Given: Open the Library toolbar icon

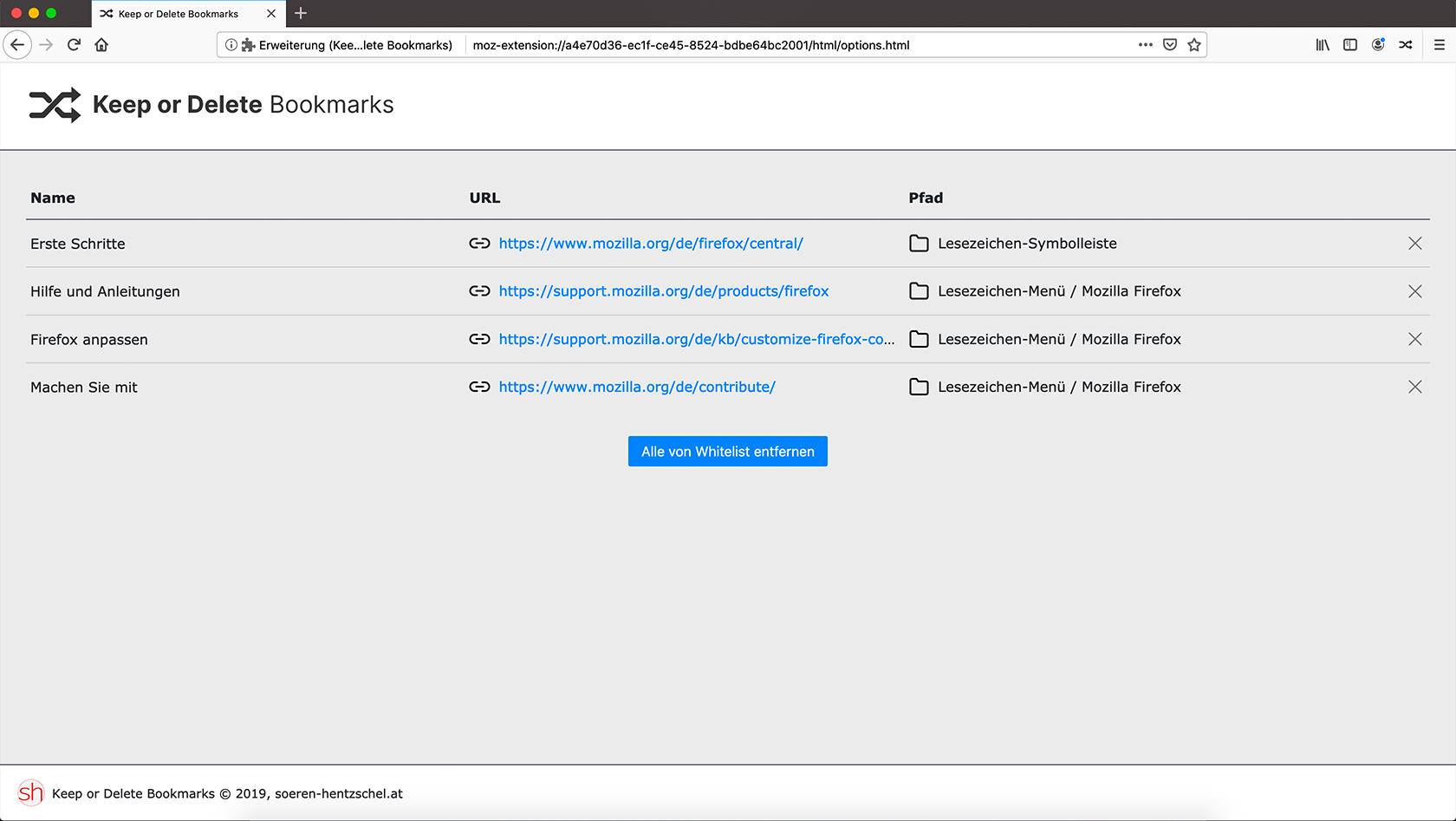Looking at the screenshot, I should click(1323, 45).
